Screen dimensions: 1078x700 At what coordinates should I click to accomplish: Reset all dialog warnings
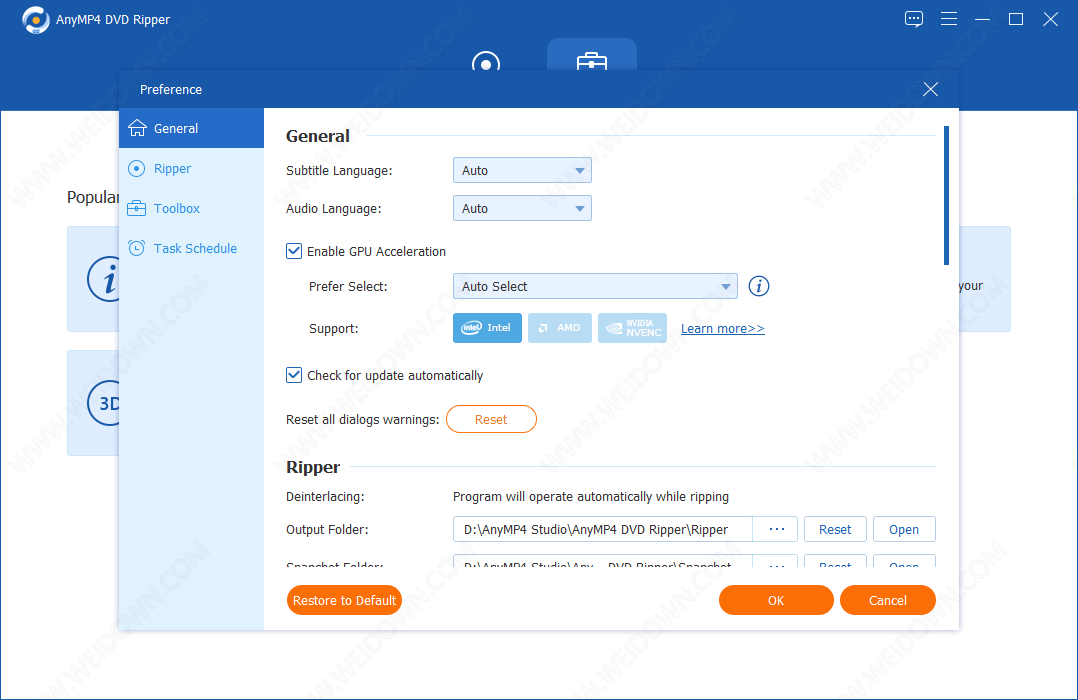pyautogui.click(x=491, y=419)
